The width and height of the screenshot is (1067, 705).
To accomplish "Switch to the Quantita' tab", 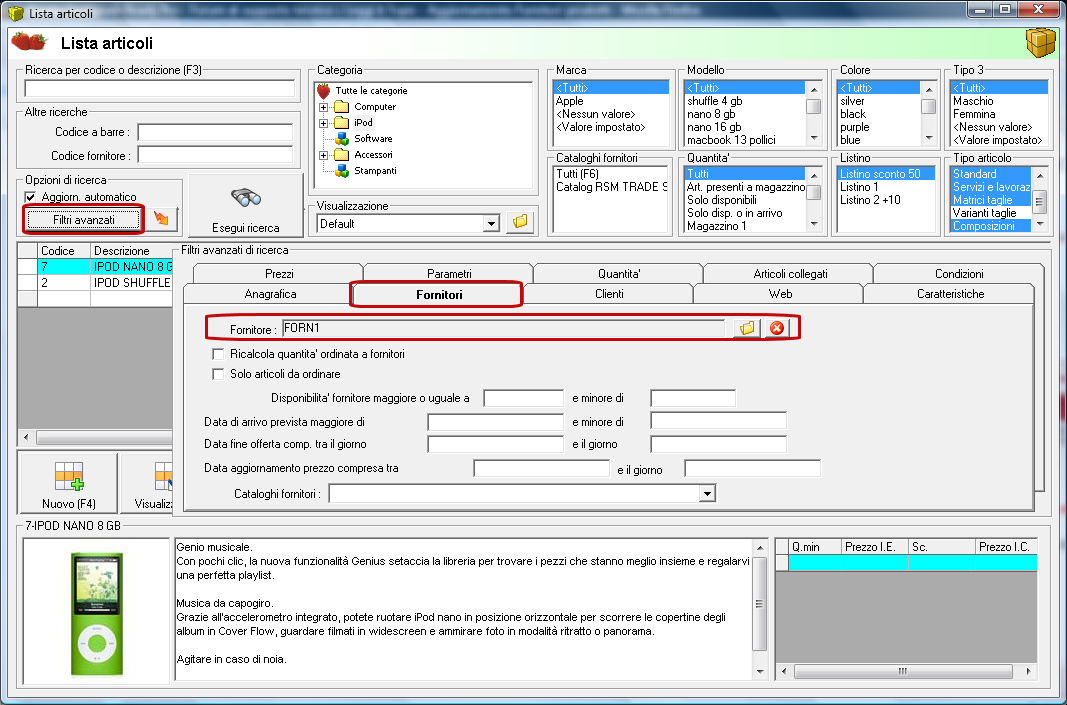I will pos(619,274).
